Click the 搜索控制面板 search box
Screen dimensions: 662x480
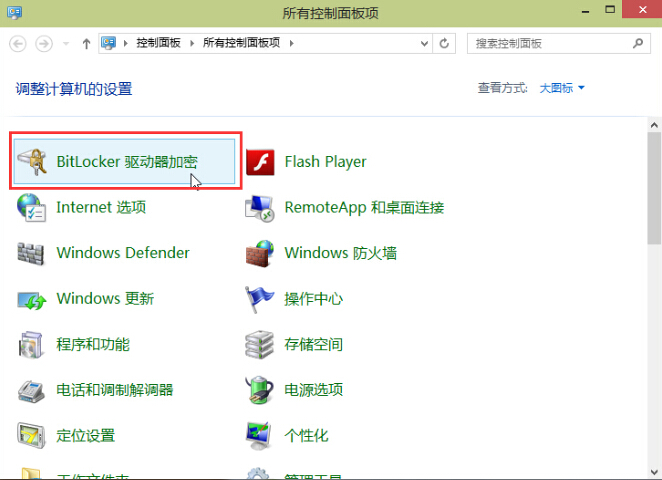point(550,43)
